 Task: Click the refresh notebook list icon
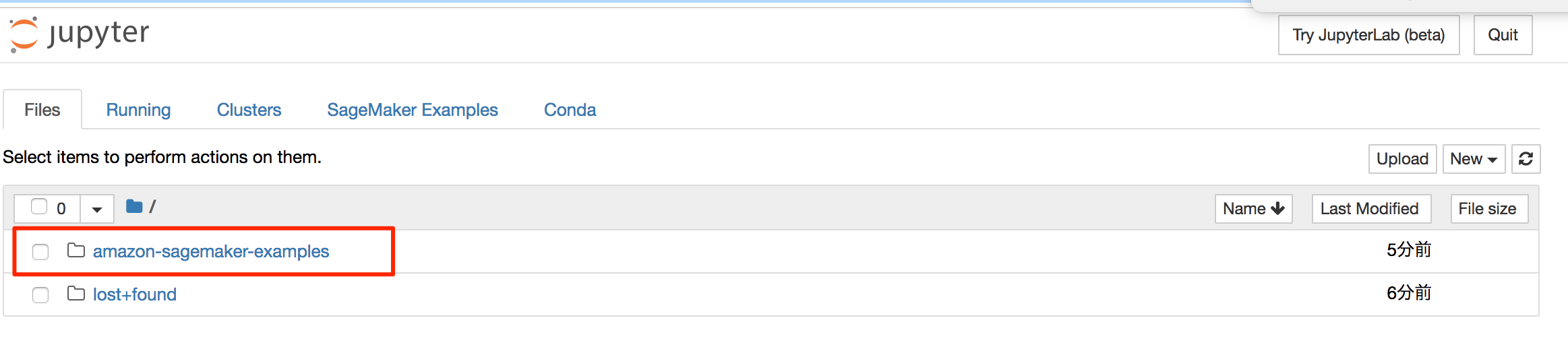[1526, 159]
